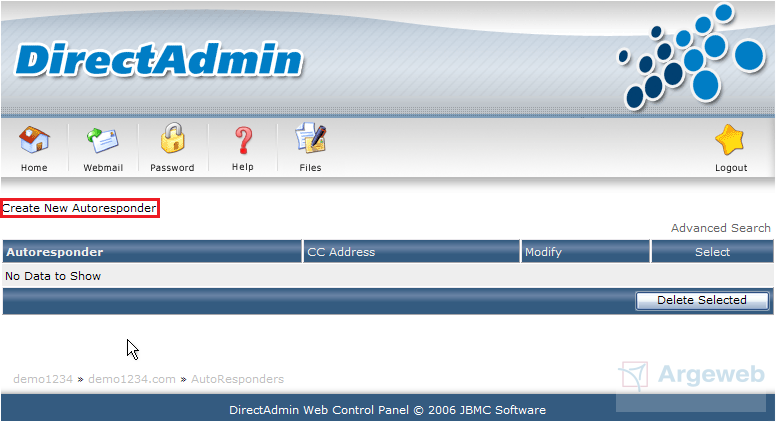Open Webmail via the envelope icon
Screen dimensions: 776x422
(x=103, y=140)
